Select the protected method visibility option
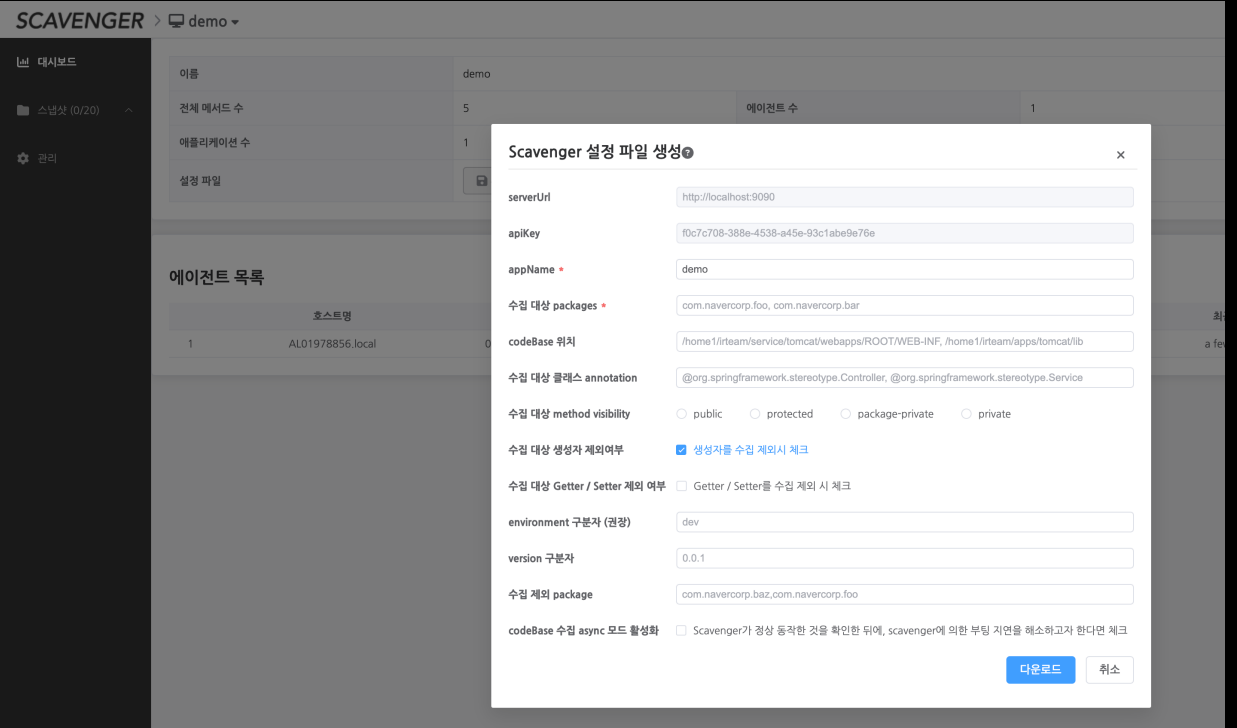The image size is (1237, 728). 755,414
